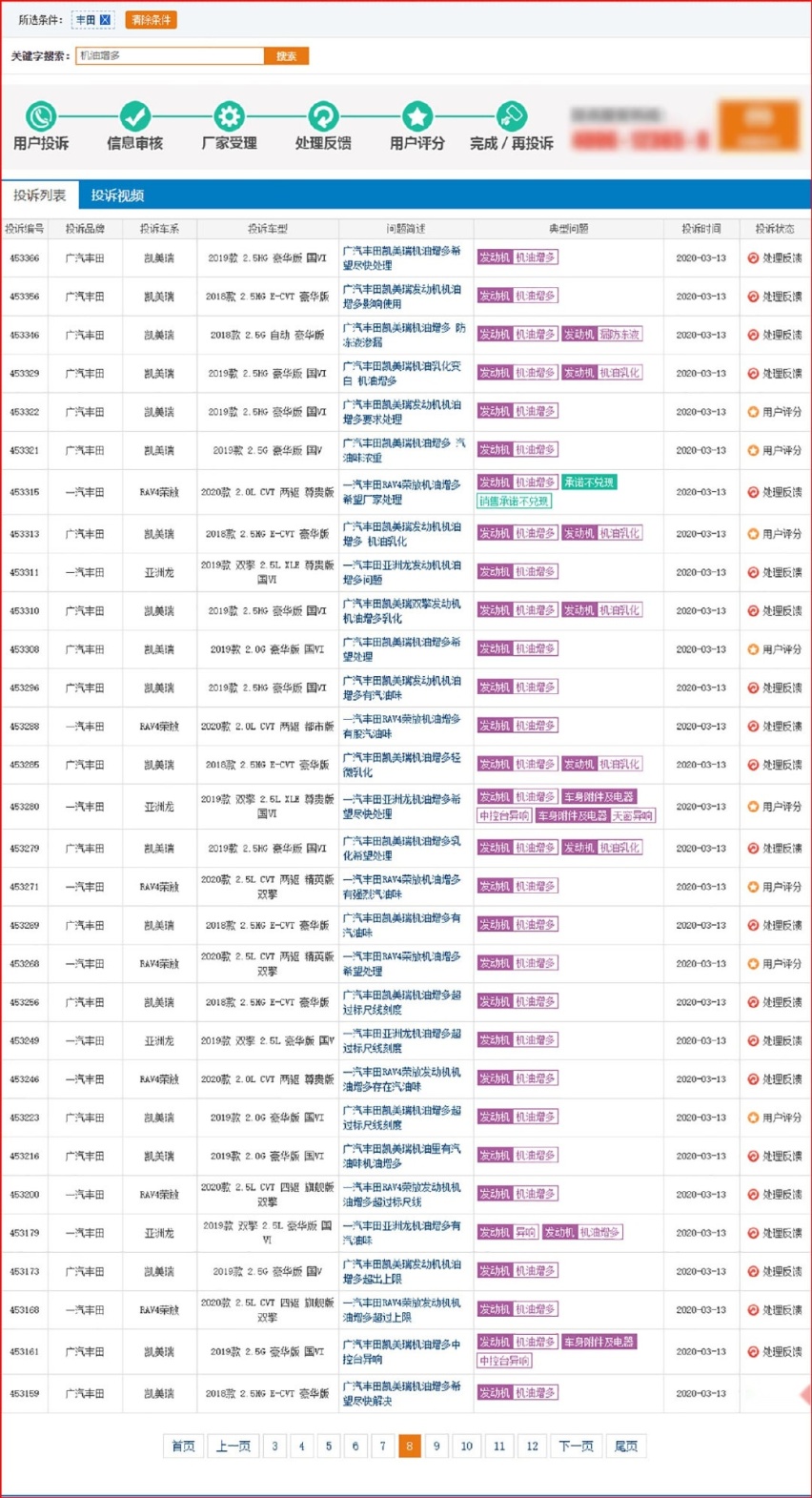Go to the 上一页 previous page
812x1498 pixels.
[x=233, y=1447]
